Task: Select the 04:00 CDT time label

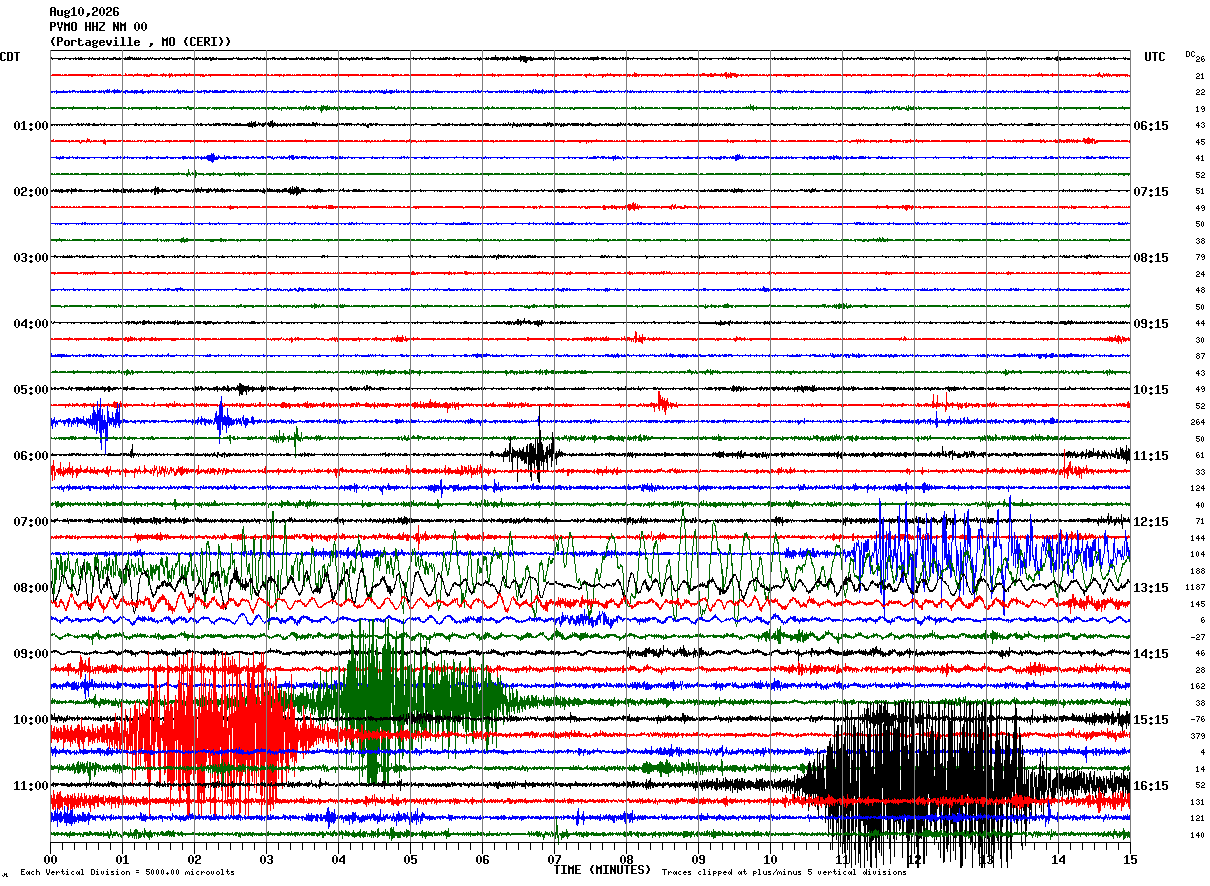Action: [31, 324]
